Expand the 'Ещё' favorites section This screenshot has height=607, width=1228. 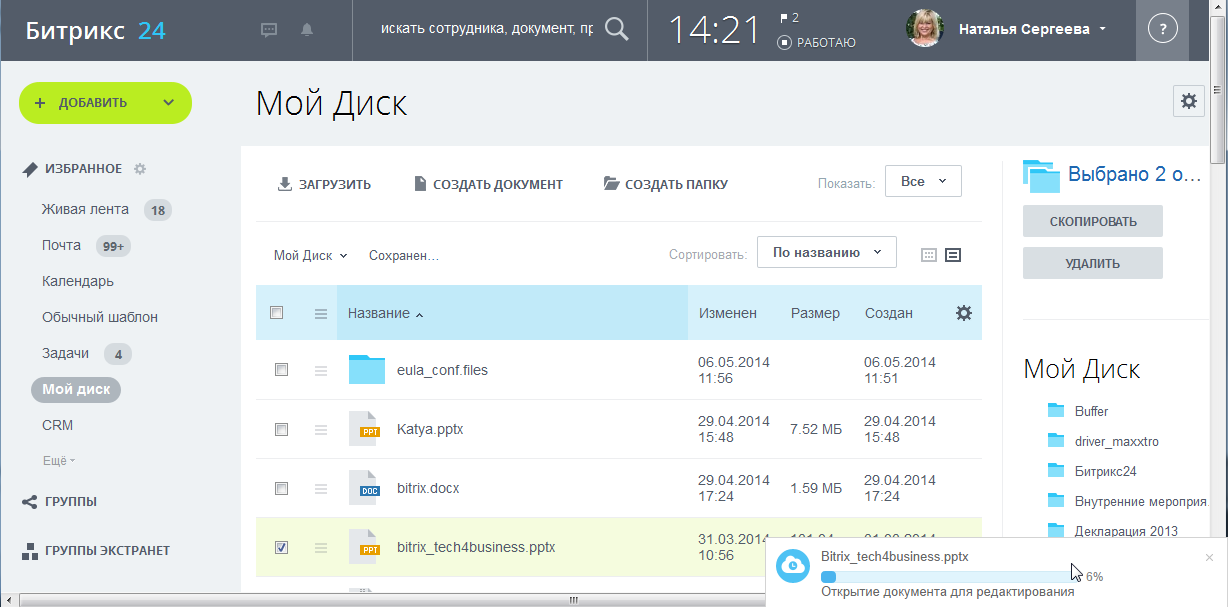[x=59, y=461]
